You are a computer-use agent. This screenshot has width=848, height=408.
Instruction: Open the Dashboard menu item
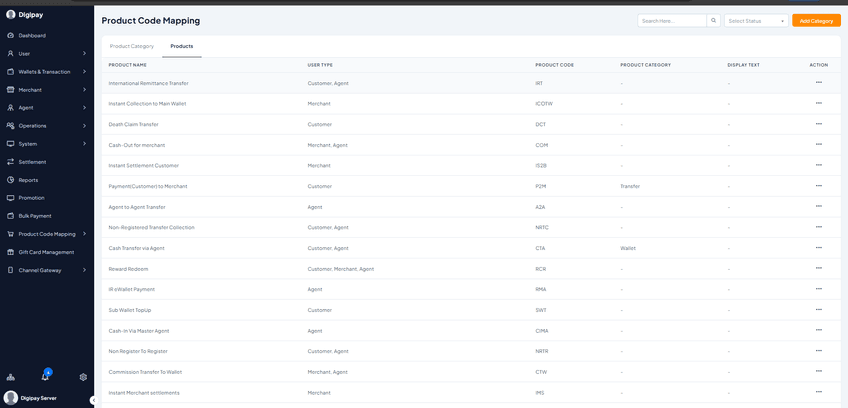32,36
